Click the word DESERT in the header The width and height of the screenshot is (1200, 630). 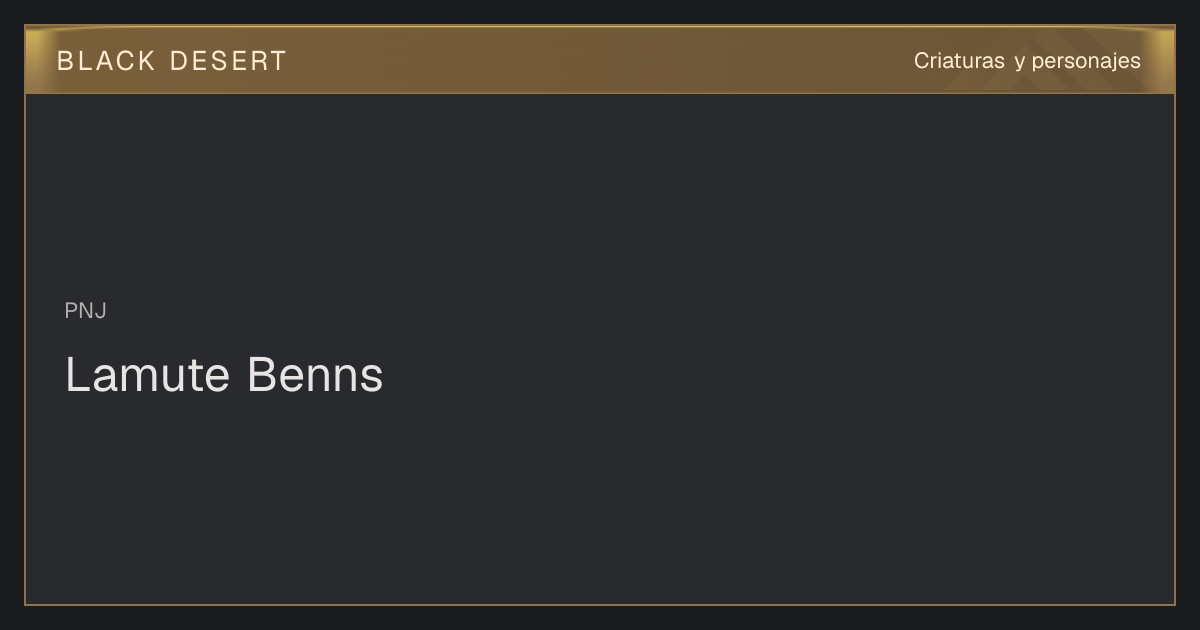click(228, 61)
